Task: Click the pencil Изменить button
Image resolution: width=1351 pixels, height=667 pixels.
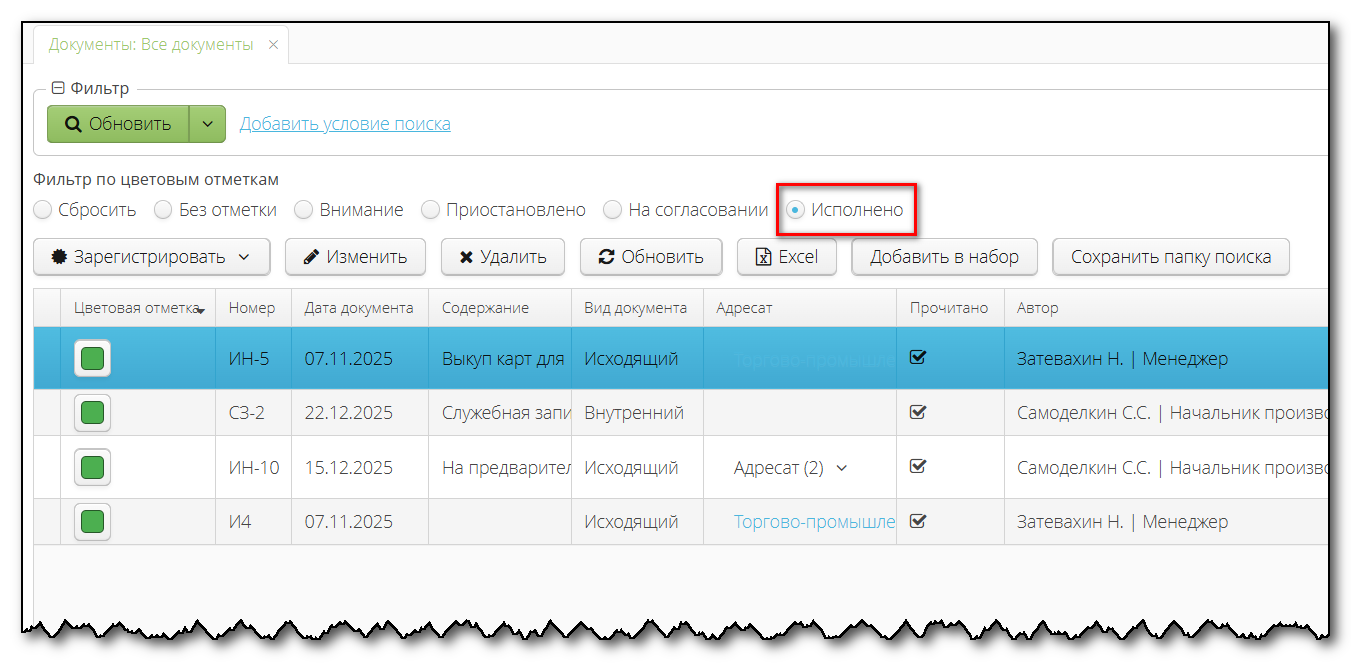Action: pyautogui.click(x=355, y=257)
